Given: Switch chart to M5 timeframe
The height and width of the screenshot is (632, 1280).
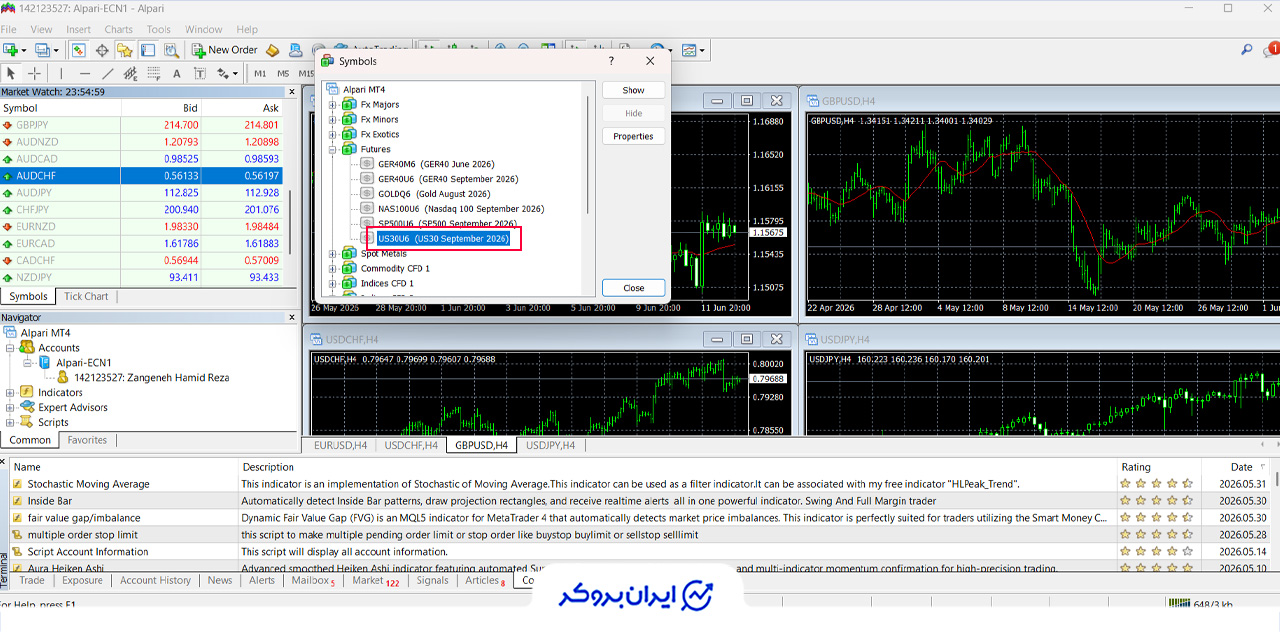Looking at the screenshot, I should (283, 73).
